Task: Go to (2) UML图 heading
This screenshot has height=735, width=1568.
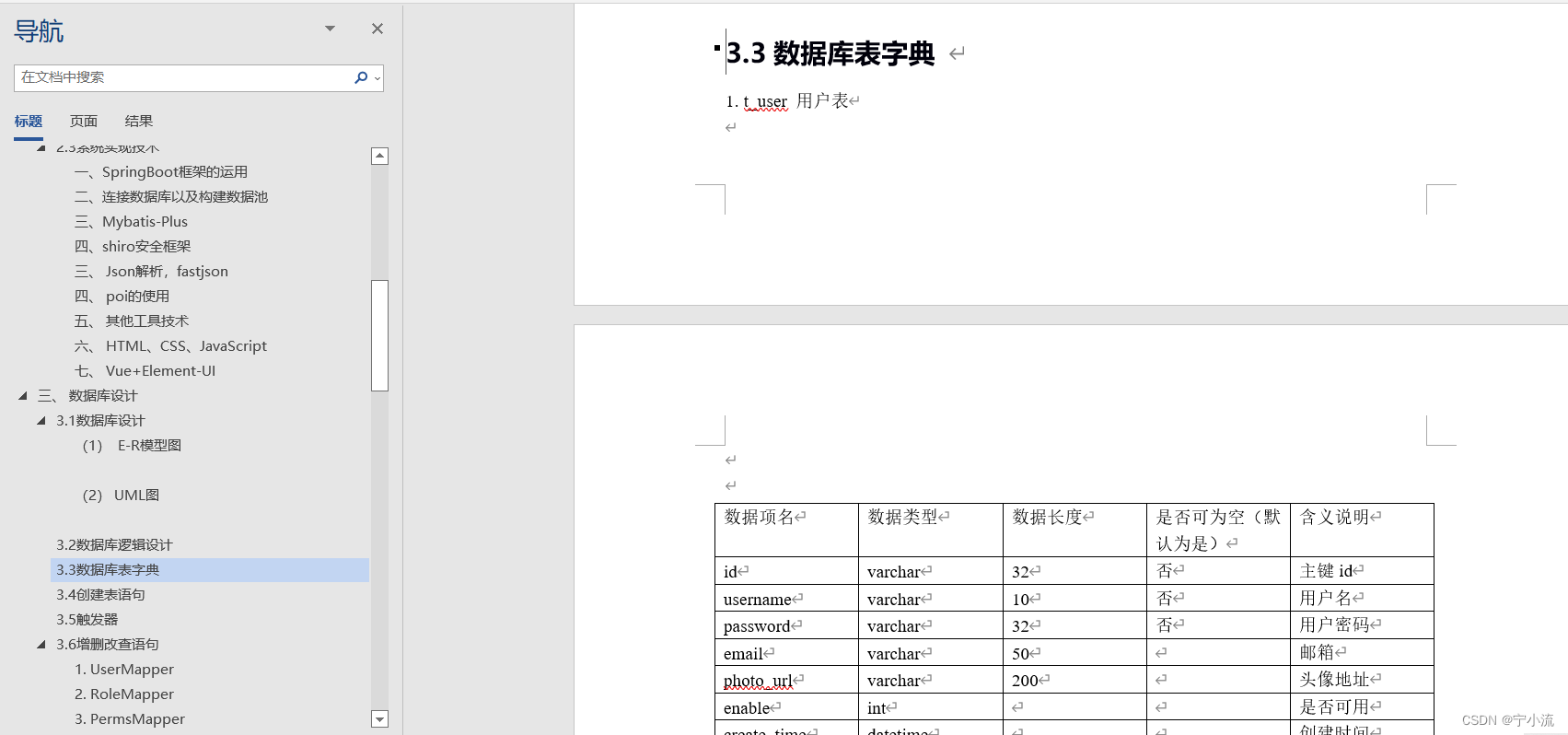Action: tap(121, 495)
